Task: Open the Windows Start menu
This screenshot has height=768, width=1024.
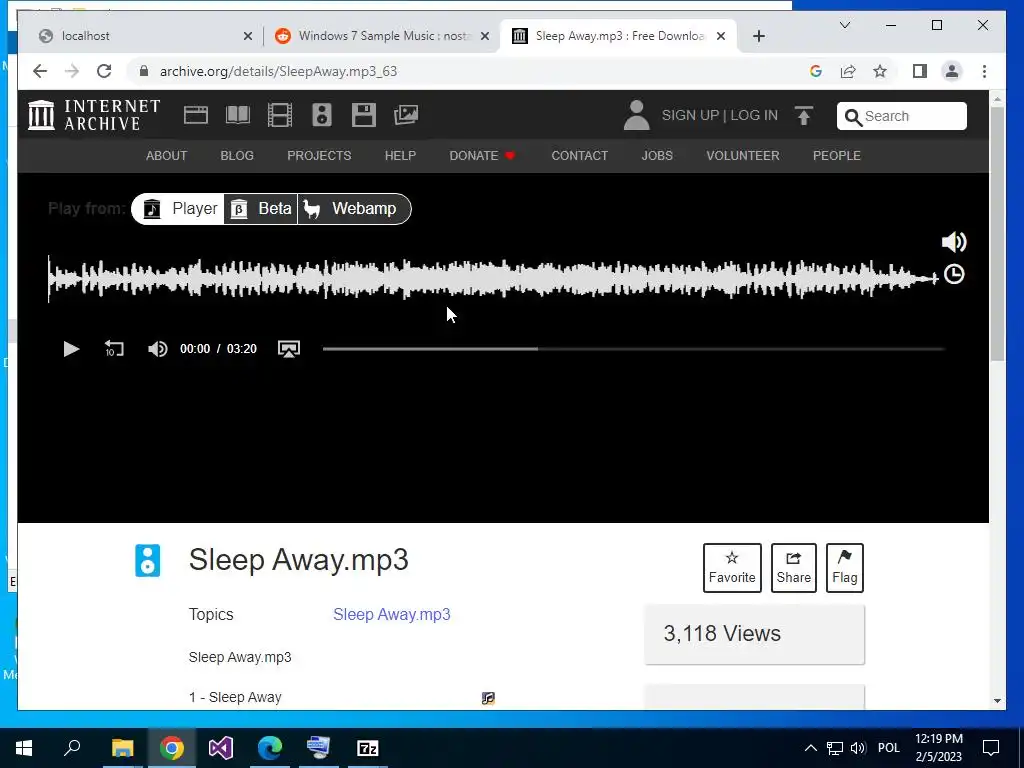Action: tap(24, 748)
